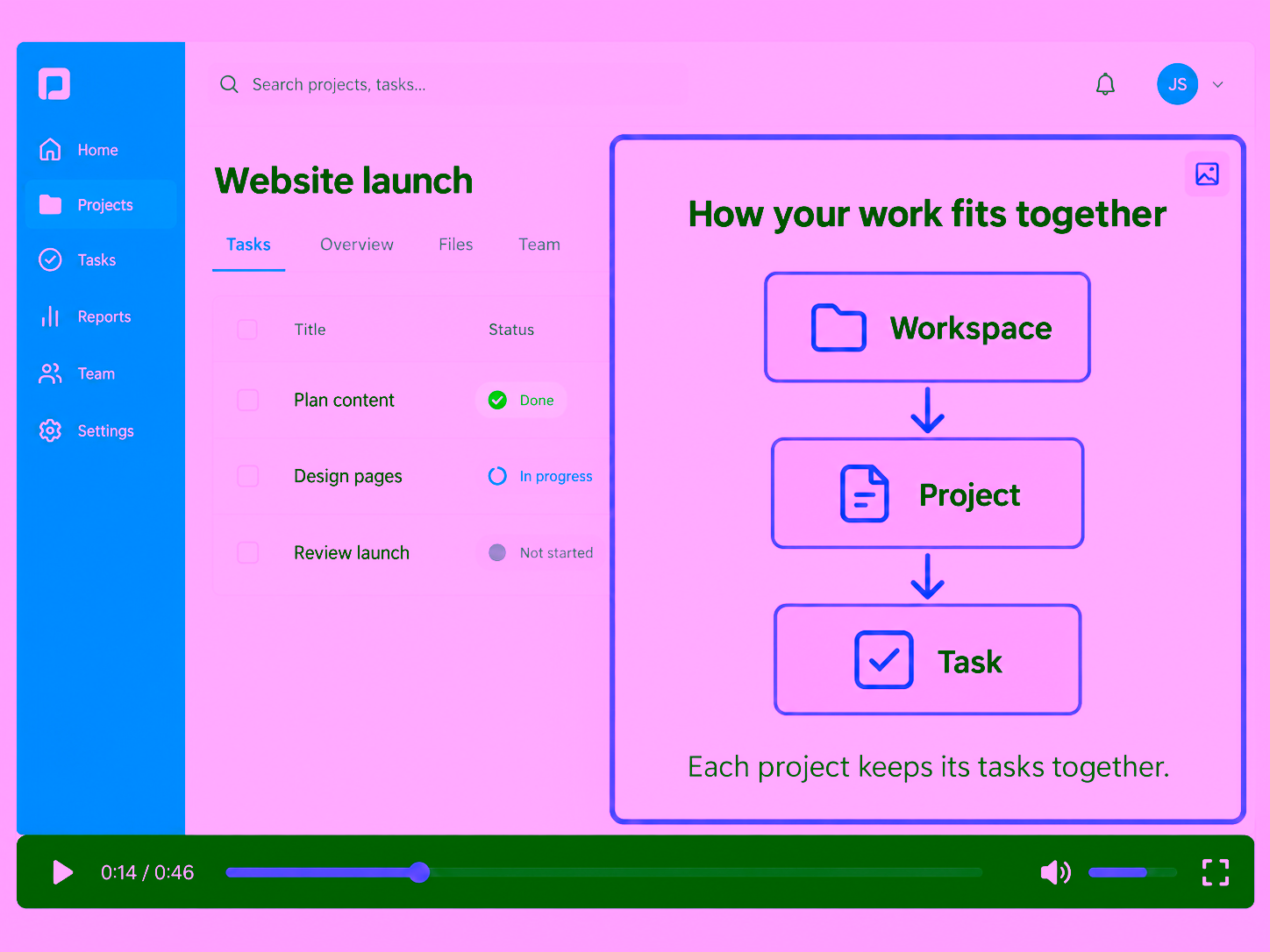Toggle the select-all checkbox in the header row
Screen dimensions: 1270x952
click(x=247, y=330)
